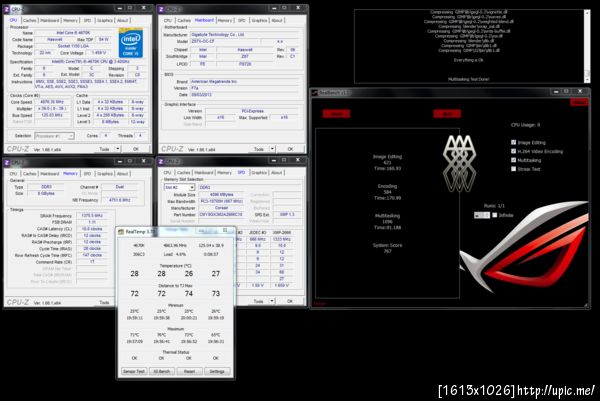Image resolution: width=600 pixels, height=401 pixels.
Task: Enable the Stress Test checkbox
Action: point(514,169)
